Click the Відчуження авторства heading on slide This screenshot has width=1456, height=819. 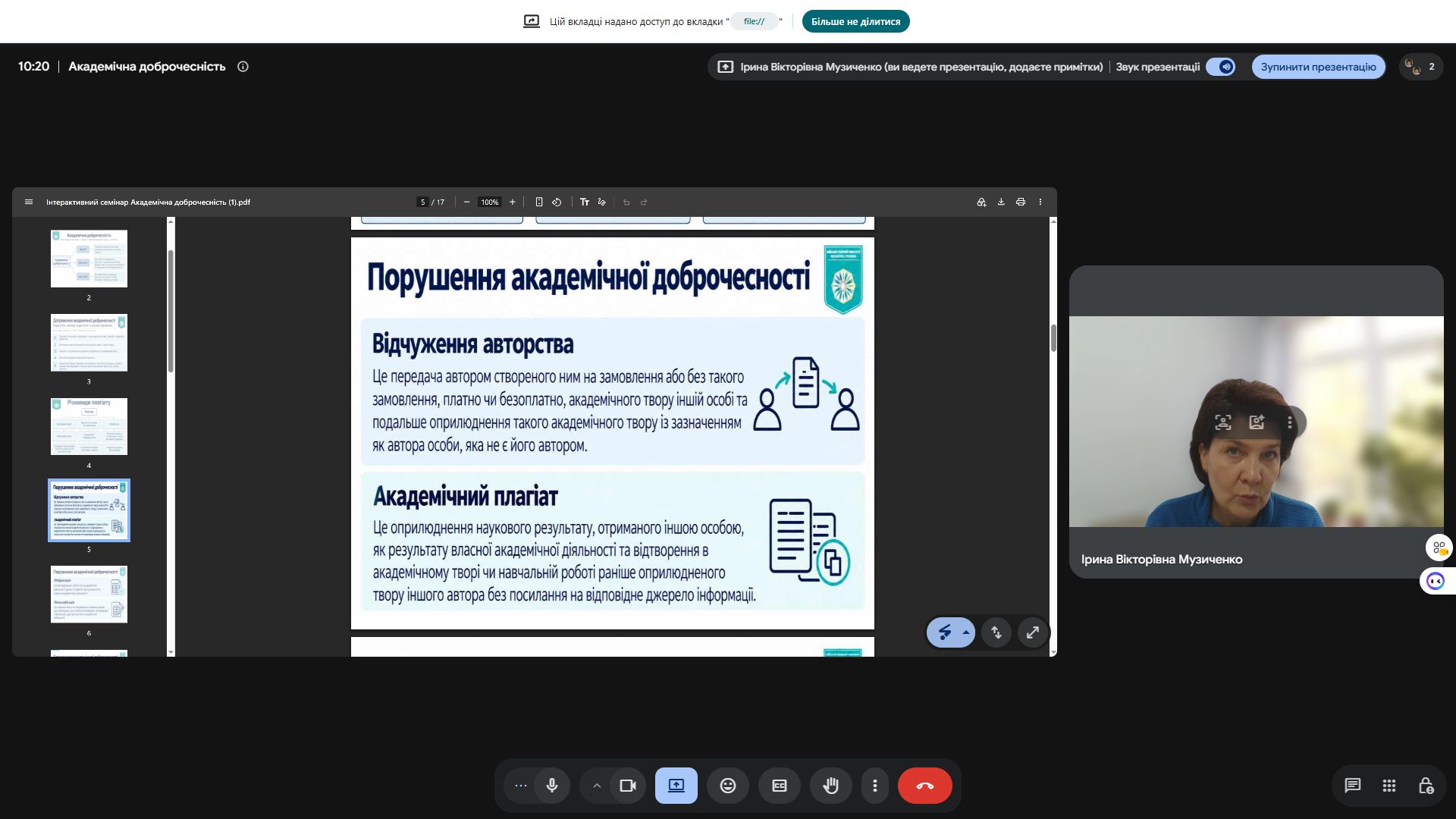(472, 344)
